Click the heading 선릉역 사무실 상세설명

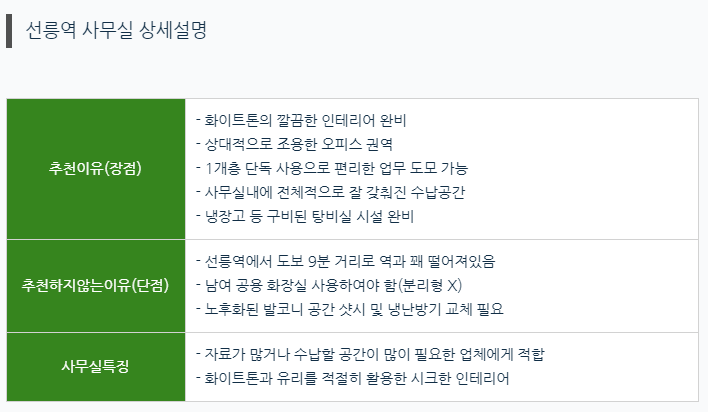click(116, 31)
